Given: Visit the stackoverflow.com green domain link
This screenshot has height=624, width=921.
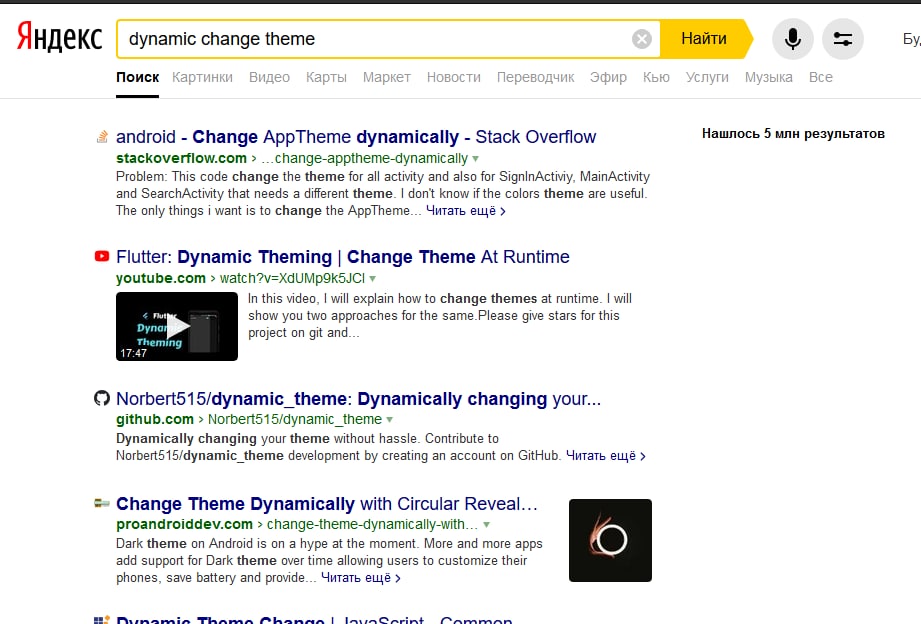Looking at the screenshot, I should 181,159.
